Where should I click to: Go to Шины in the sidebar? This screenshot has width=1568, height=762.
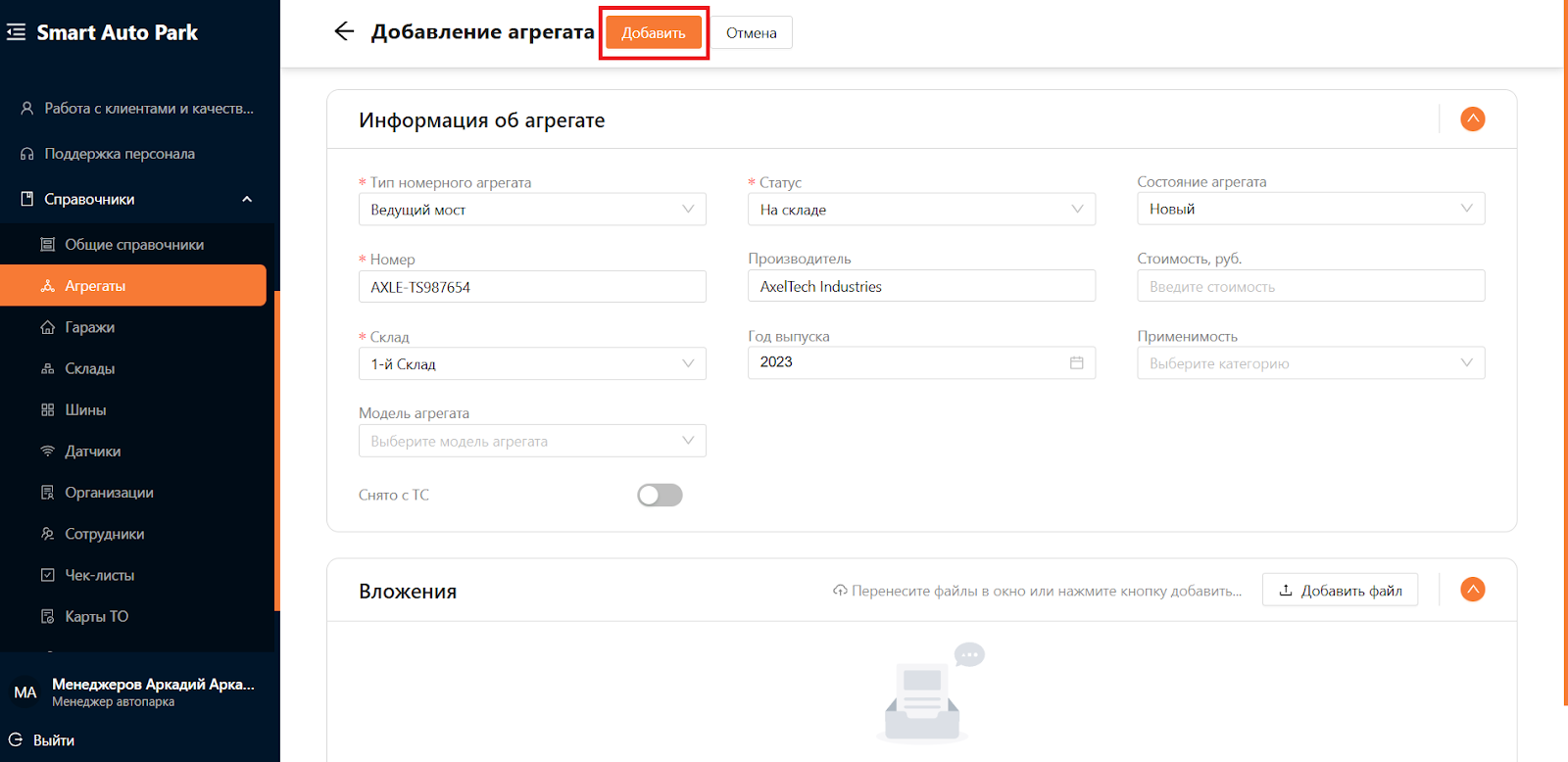85,410
